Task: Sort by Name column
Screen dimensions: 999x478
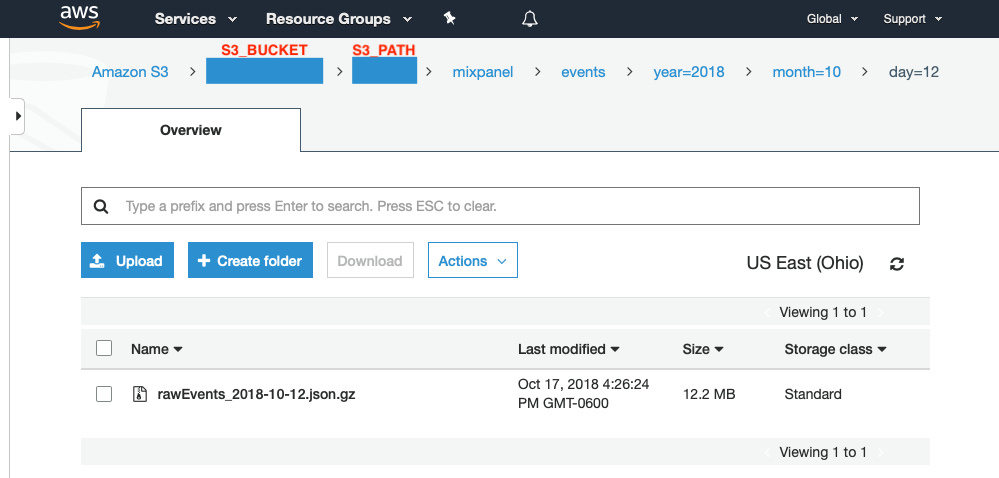Action: point(157,349)
